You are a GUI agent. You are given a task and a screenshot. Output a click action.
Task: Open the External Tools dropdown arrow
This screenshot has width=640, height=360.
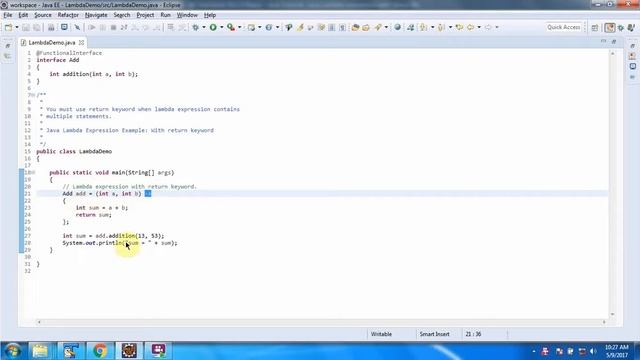tap(240, 27)
